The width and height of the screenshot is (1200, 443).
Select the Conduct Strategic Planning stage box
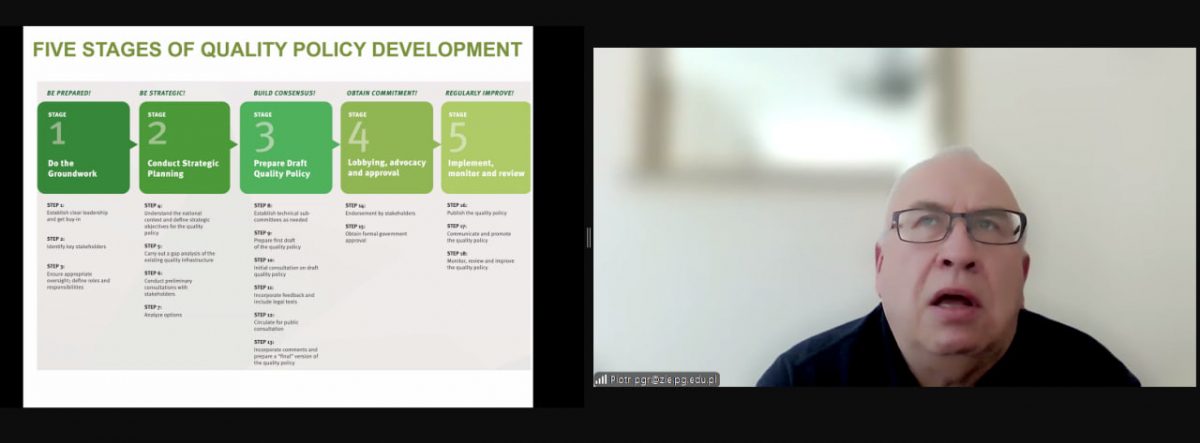(x=184, y=147)
